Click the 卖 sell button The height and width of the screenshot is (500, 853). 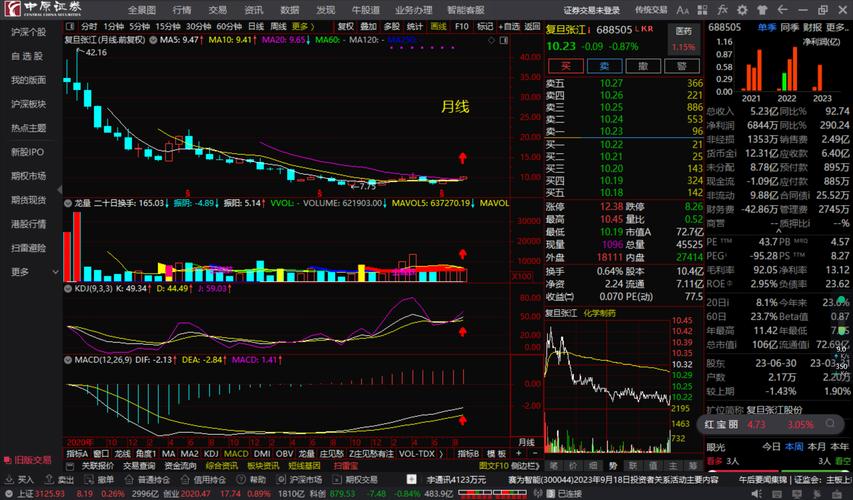pyautogui.click(x=604, y=66)
